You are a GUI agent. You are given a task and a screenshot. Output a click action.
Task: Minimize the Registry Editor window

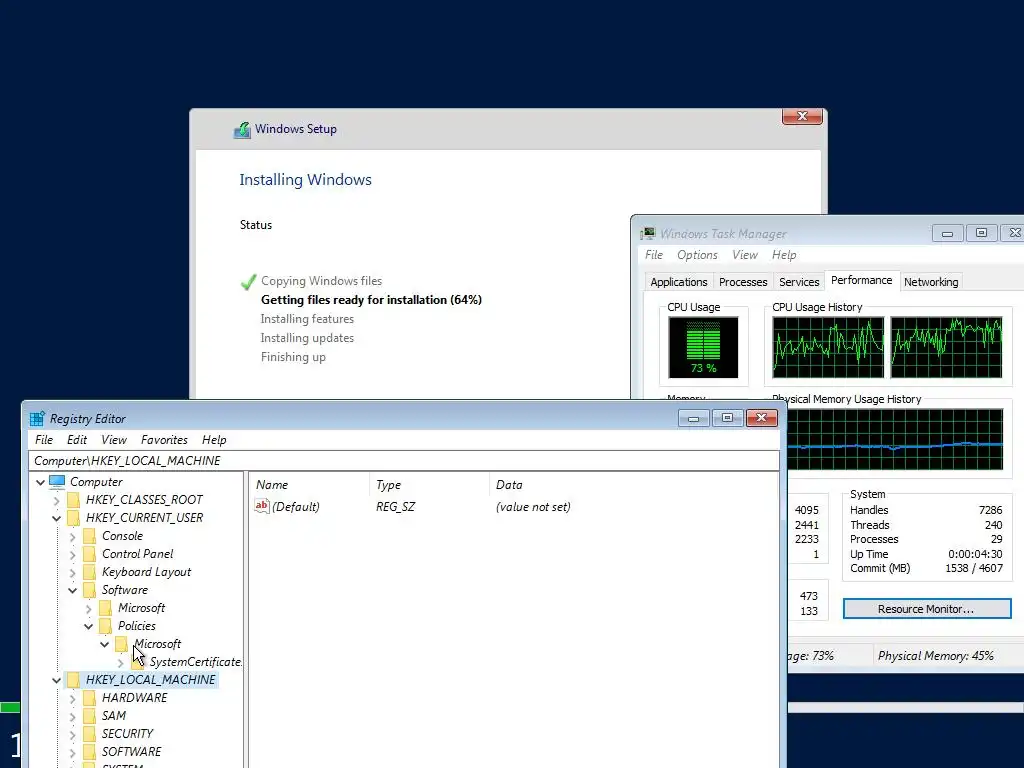tap(694, 418)
